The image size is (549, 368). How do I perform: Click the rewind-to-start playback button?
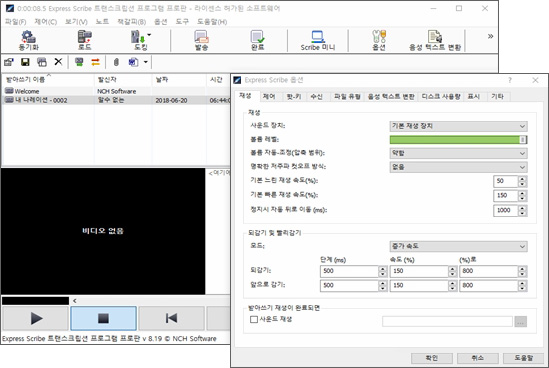(171, 318)
